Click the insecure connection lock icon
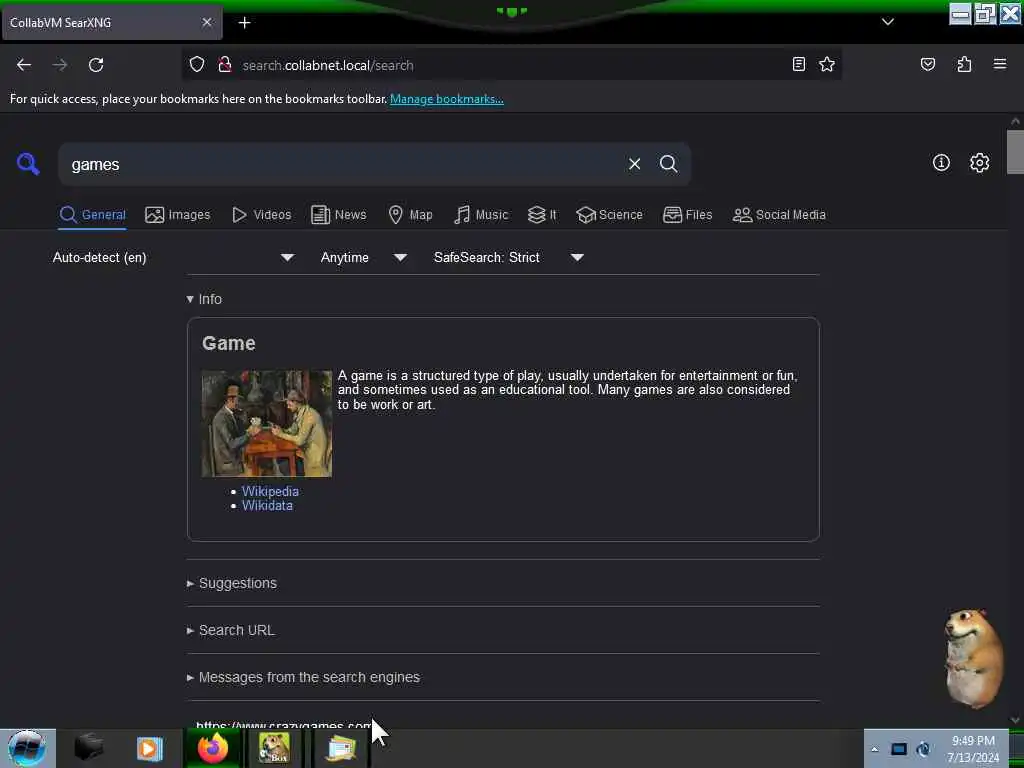1024x768 pixels. [225, 65]
